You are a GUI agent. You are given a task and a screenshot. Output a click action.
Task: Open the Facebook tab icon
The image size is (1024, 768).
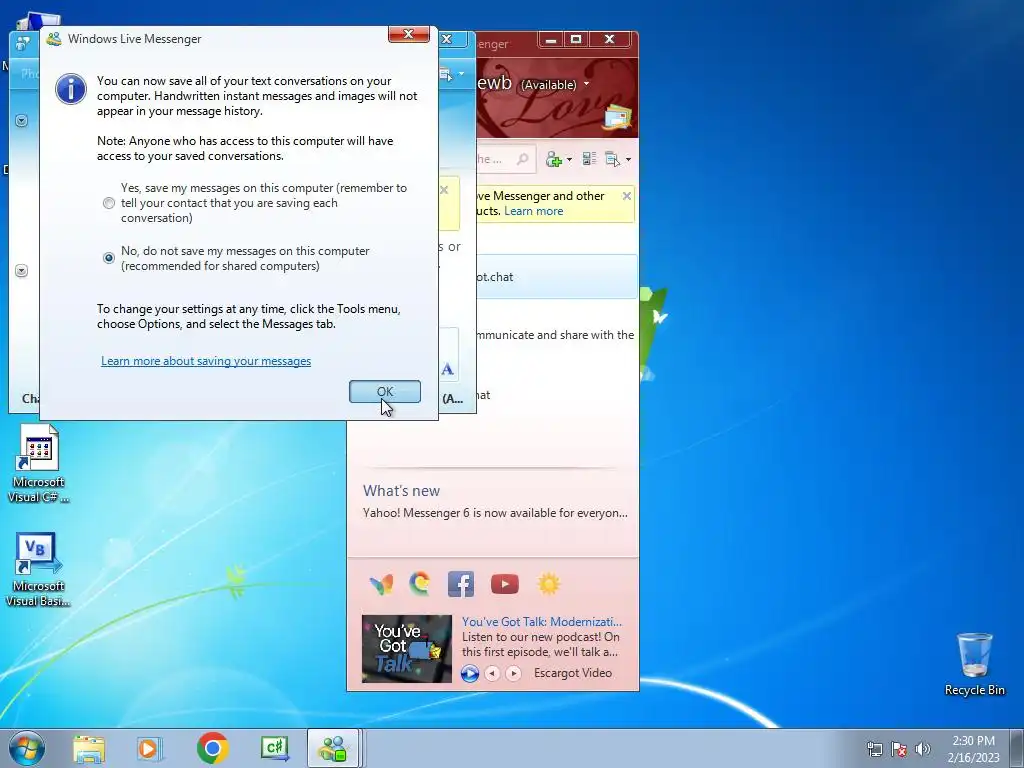pyautogui.click(x=461, y=584)
